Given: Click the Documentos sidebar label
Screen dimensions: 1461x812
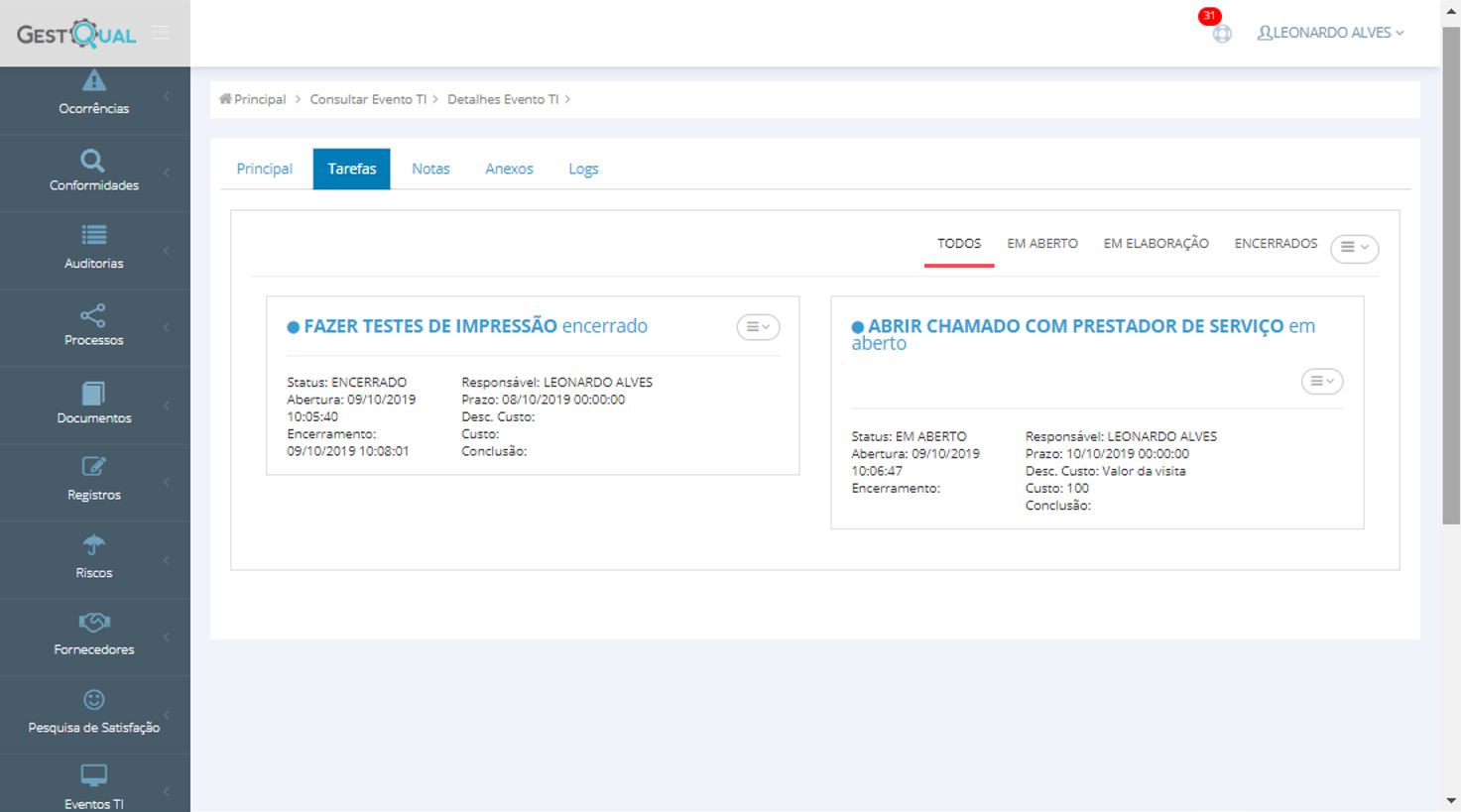Looking at the screenshot, I should pos(93,417).
